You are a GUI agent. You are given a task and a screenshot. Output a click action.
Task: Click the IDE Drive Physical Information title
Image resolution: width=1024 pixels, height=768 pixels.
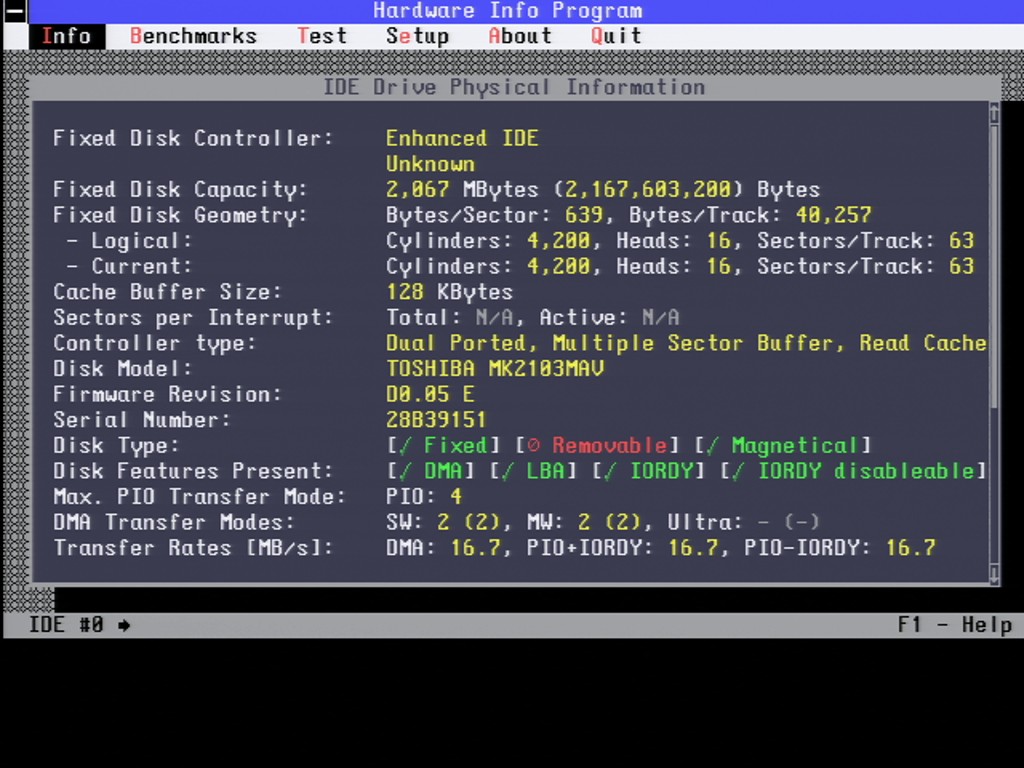(x=514, y=87)
